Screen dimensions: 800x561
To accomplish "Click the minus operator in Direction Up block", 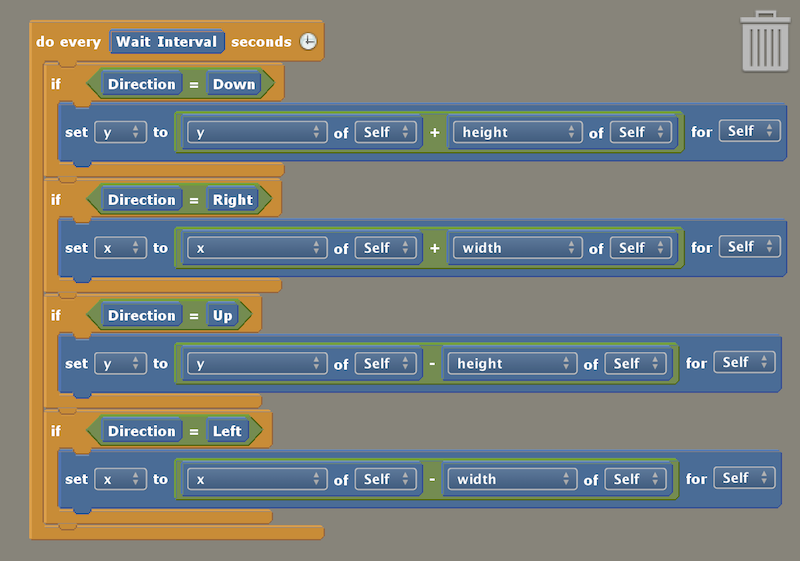I will pos(432,364).
